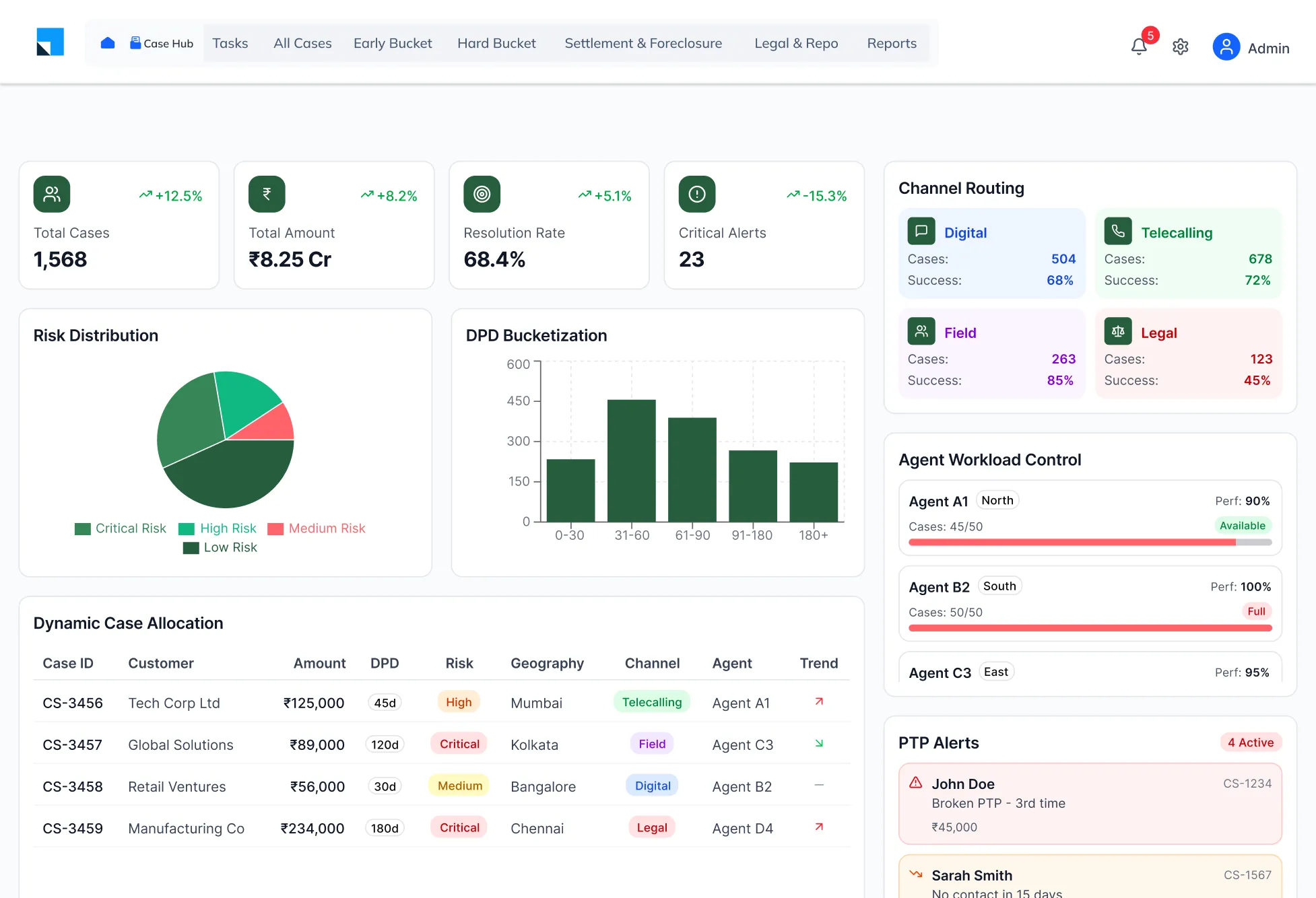Click the downtrend icon on Sarah Smith alert
The image size is (1316, 898).
[916, 874]
